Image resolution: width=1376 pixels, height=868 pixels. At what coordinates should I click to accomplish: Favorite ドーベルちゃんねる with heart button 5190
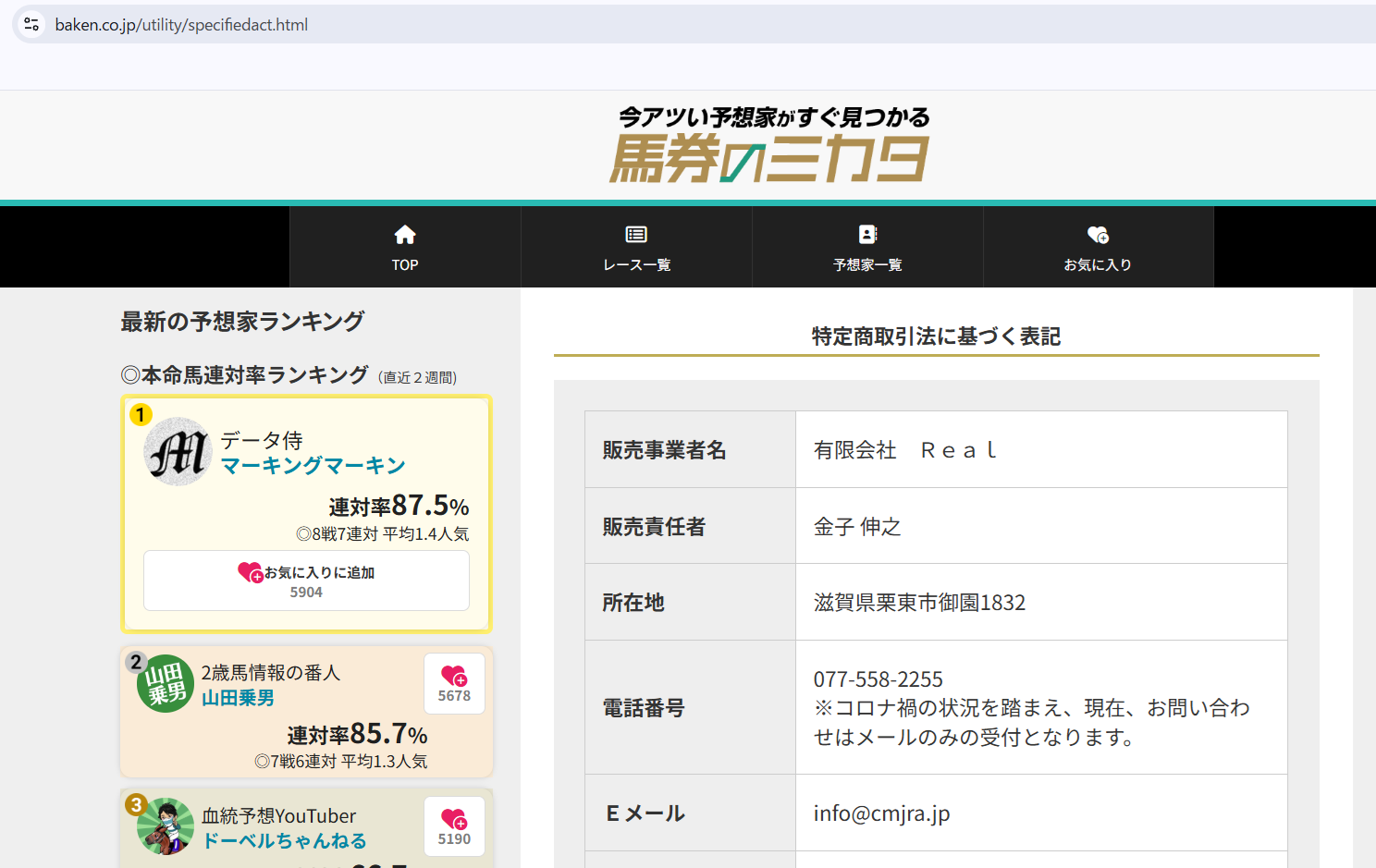(454, 826)
